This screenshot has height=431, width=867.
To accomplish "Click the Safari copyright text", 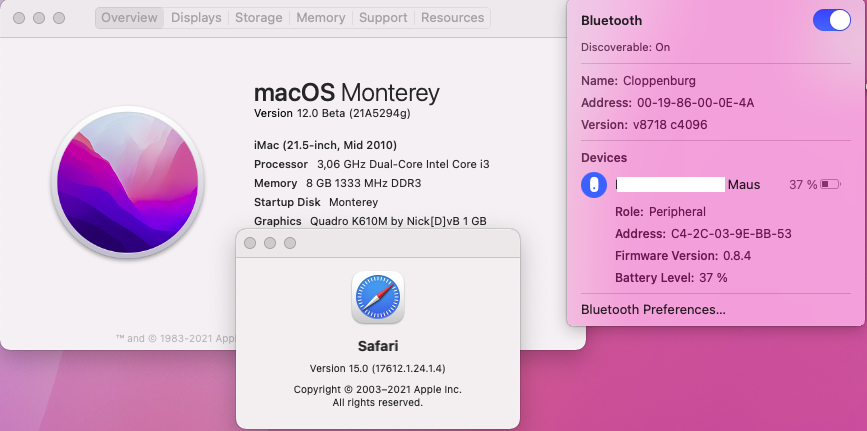I will pos(378,396).
